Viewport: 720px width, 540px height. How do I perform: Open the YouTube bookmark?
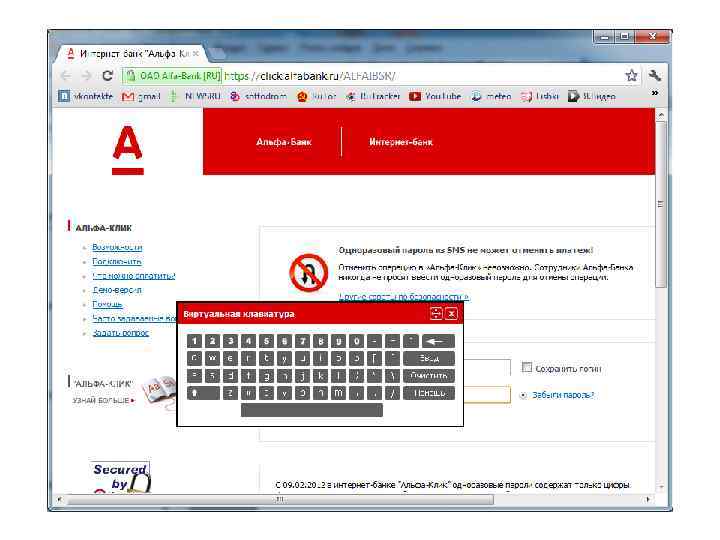click(435, 96)
